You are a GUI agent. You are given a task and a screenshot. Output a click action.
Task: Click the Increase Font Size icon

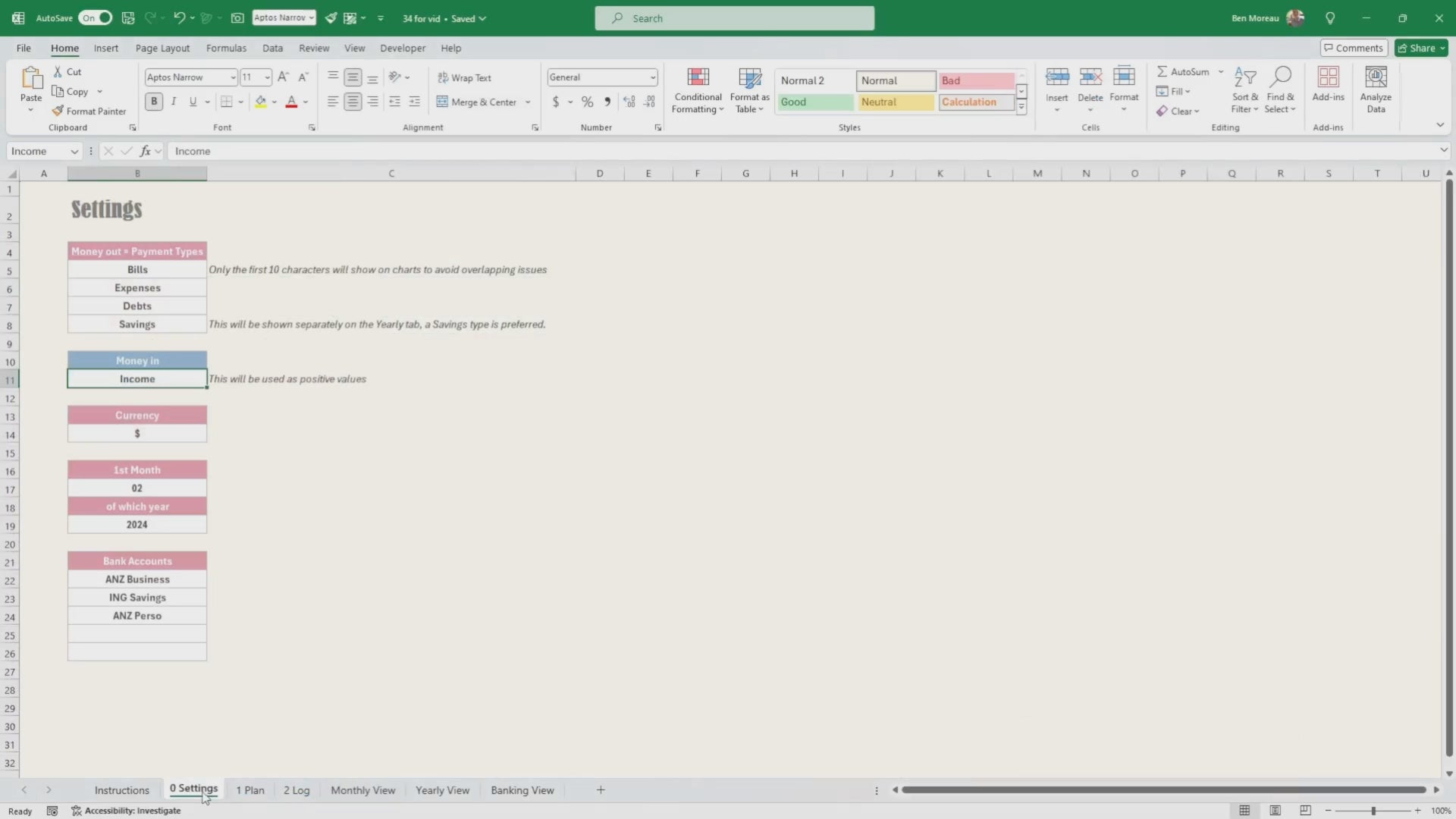tap(283, 77)
